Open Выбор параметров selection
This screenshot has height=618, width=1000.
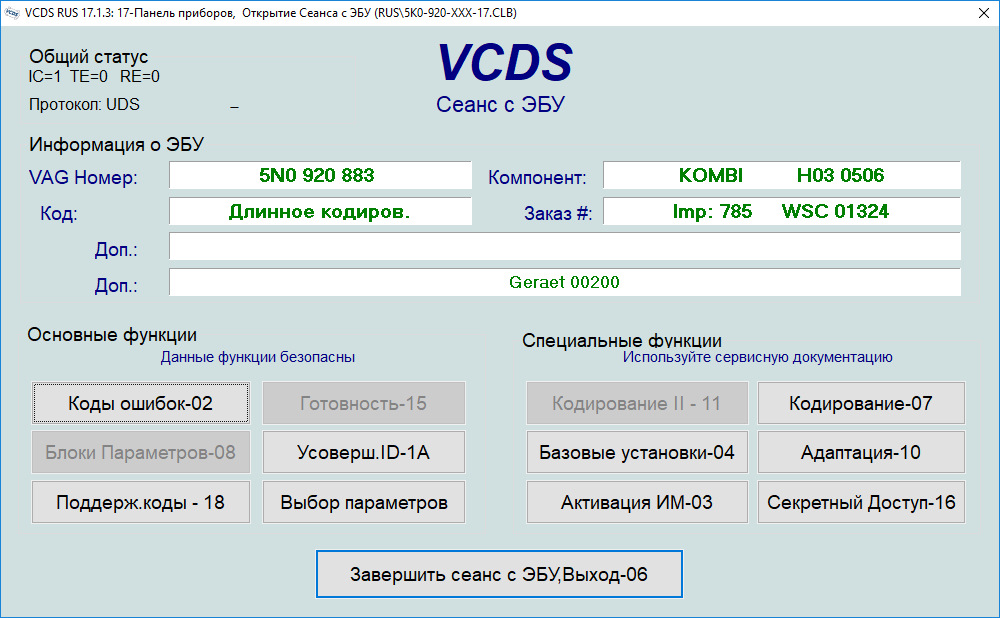(364, 502)
